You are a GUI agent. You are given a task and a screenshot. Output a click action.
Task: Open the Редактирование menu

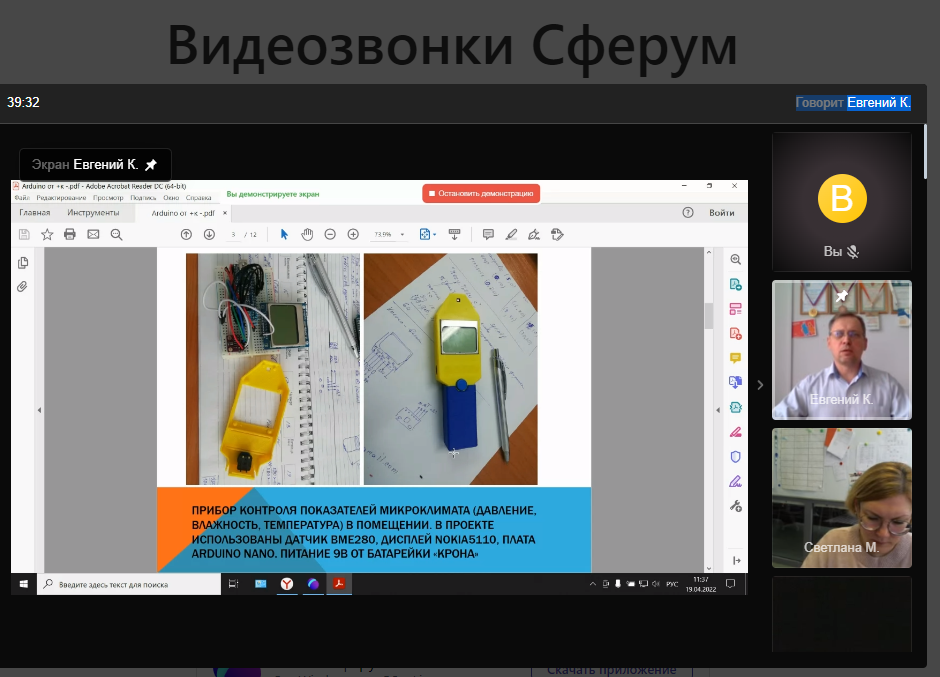click(x=61, y=197)
